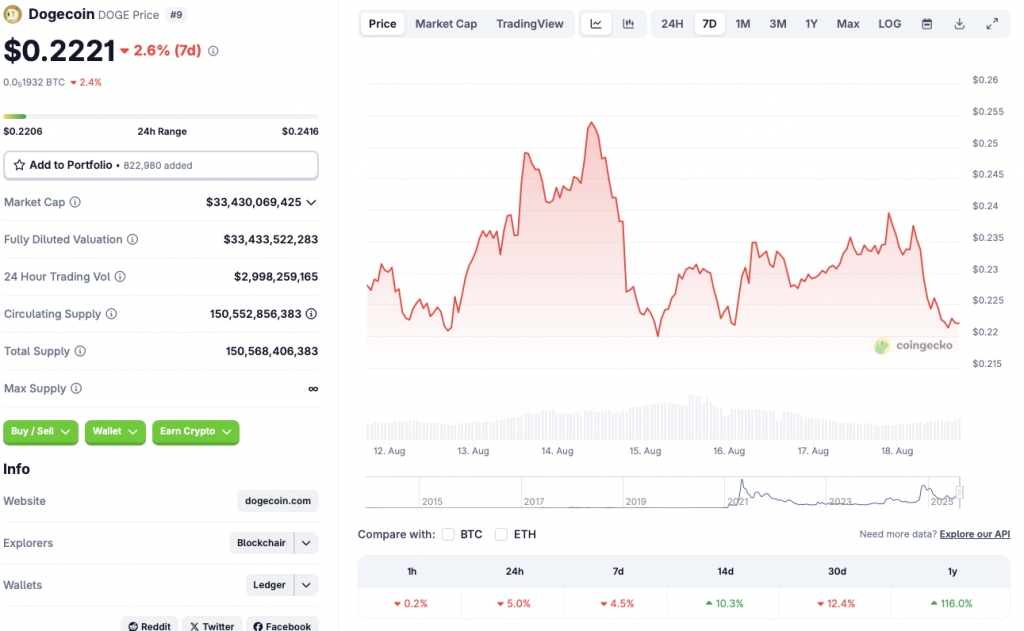Enable the BTC comparison checkbox
This screenshot has width=1024, height=631.
point(448,534)
